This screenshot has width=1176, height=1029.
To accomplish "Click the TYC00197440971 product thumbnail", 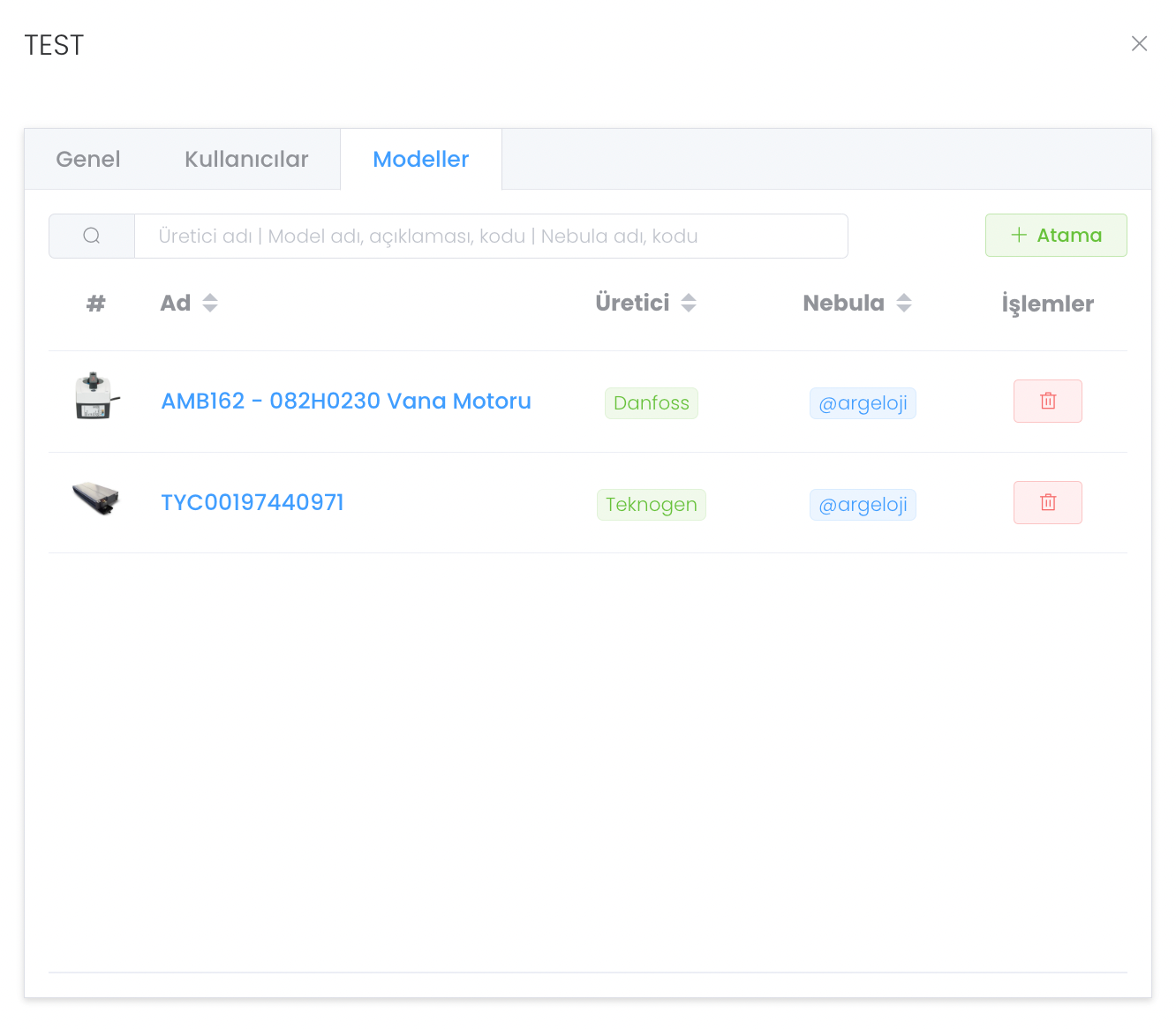I will pos(95,499).
